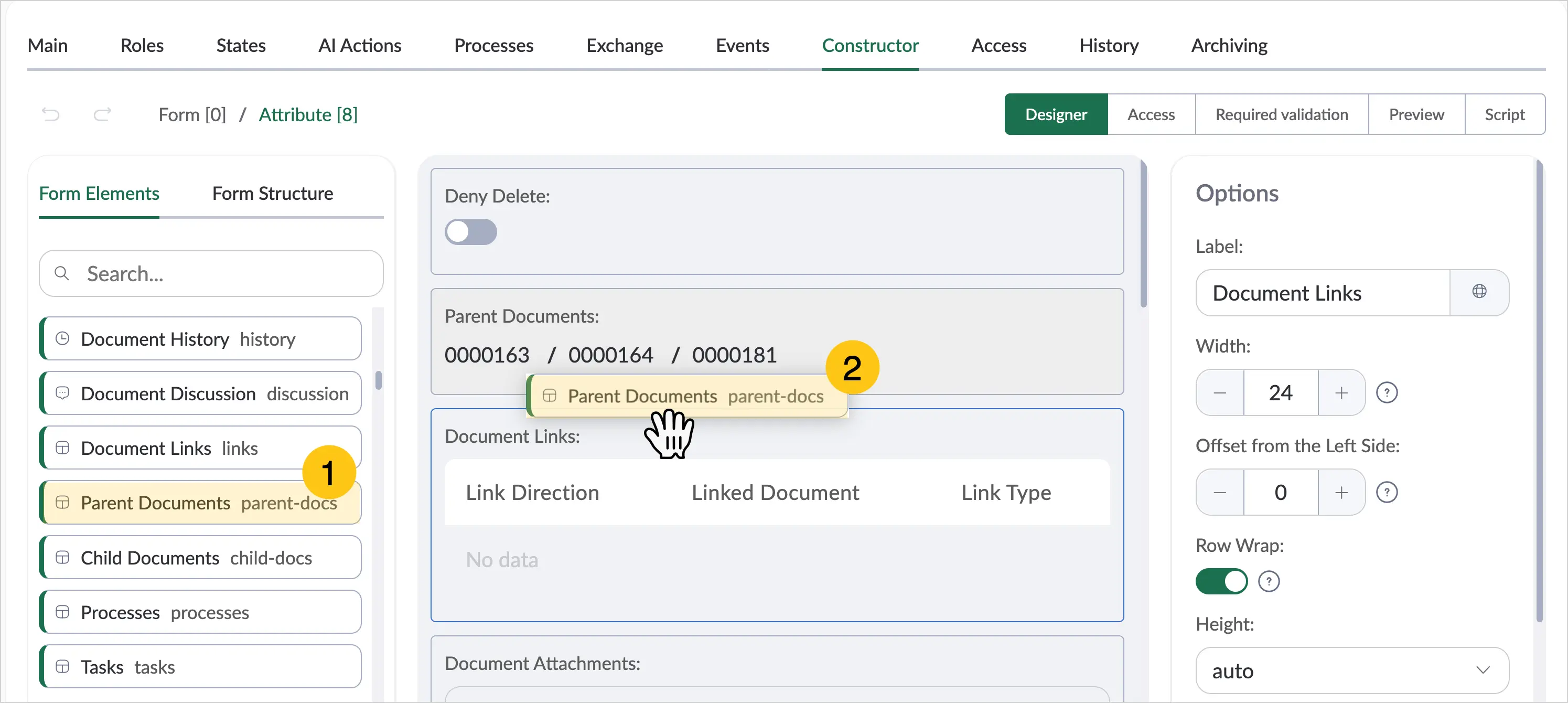Click the Offset value 0
The height and width of the screenshot is (703, 1568).
[x=1281, y=492]
